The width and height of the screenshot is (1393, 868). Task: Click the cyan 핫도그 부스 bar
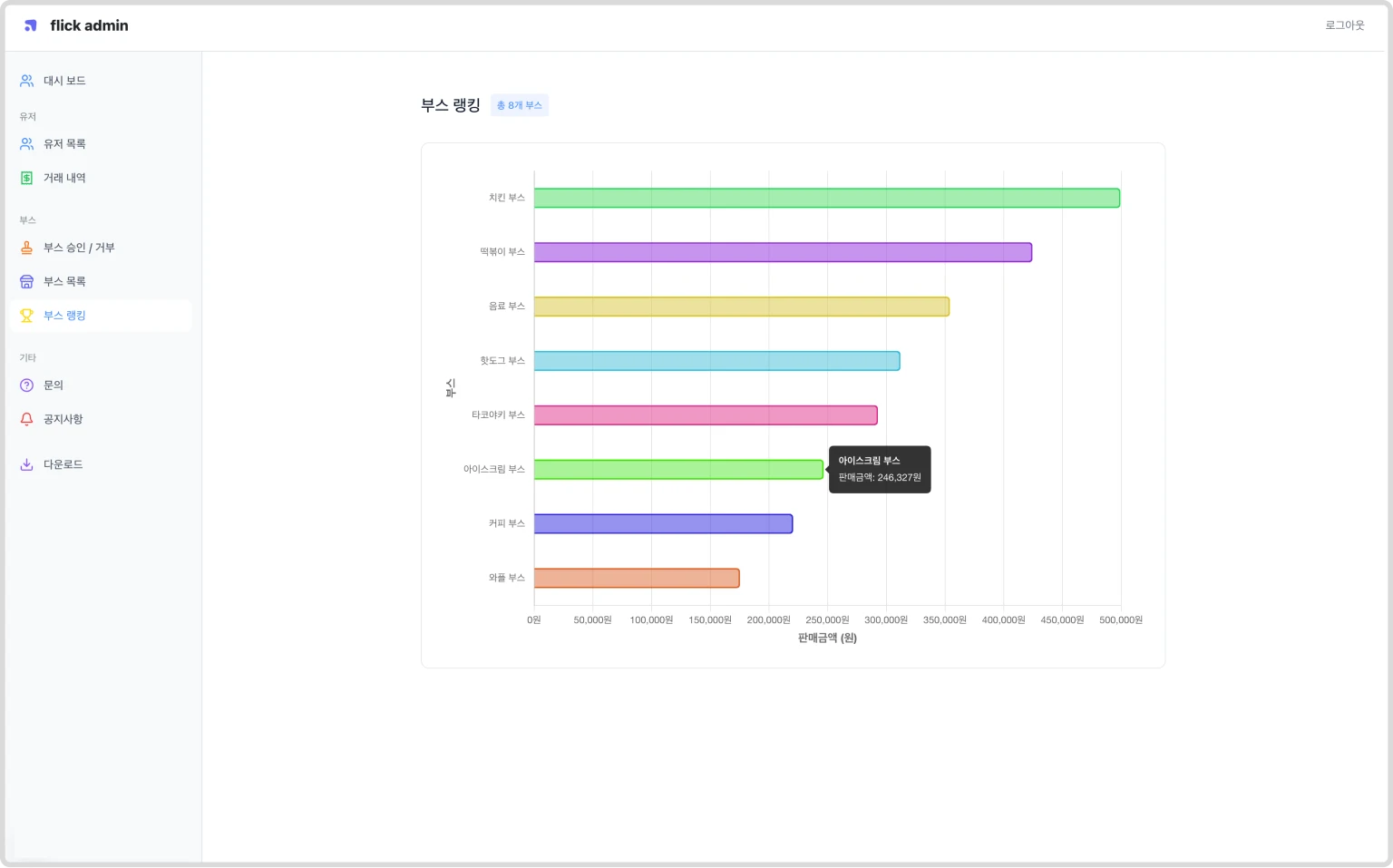(717, 361)
